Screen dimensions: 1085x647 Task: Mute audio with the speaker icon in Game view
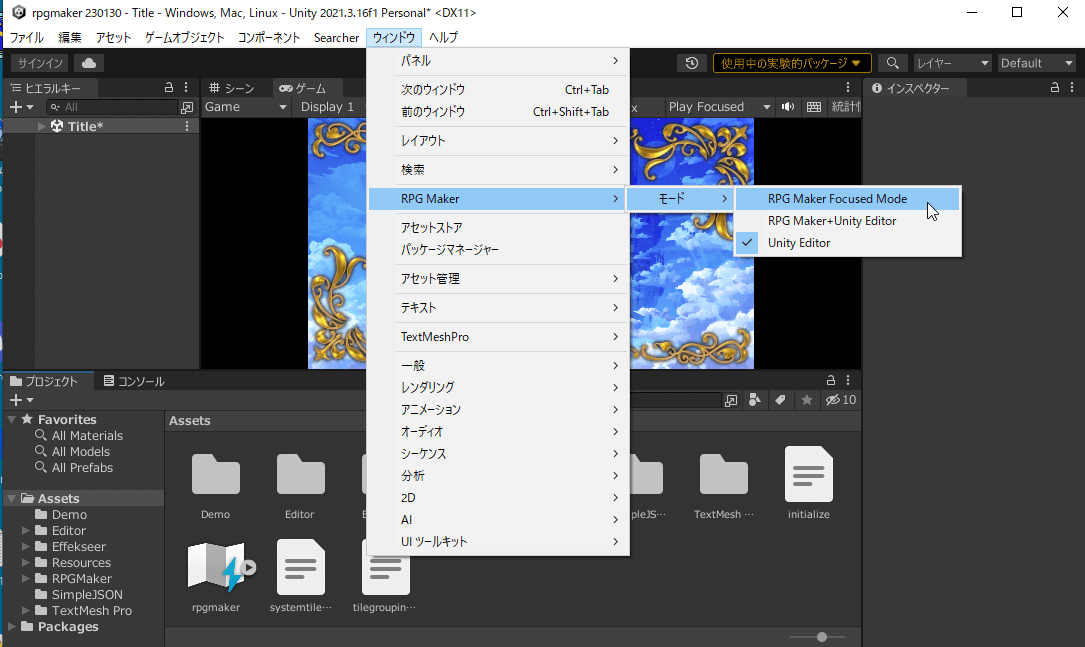[x=788, y=107]
